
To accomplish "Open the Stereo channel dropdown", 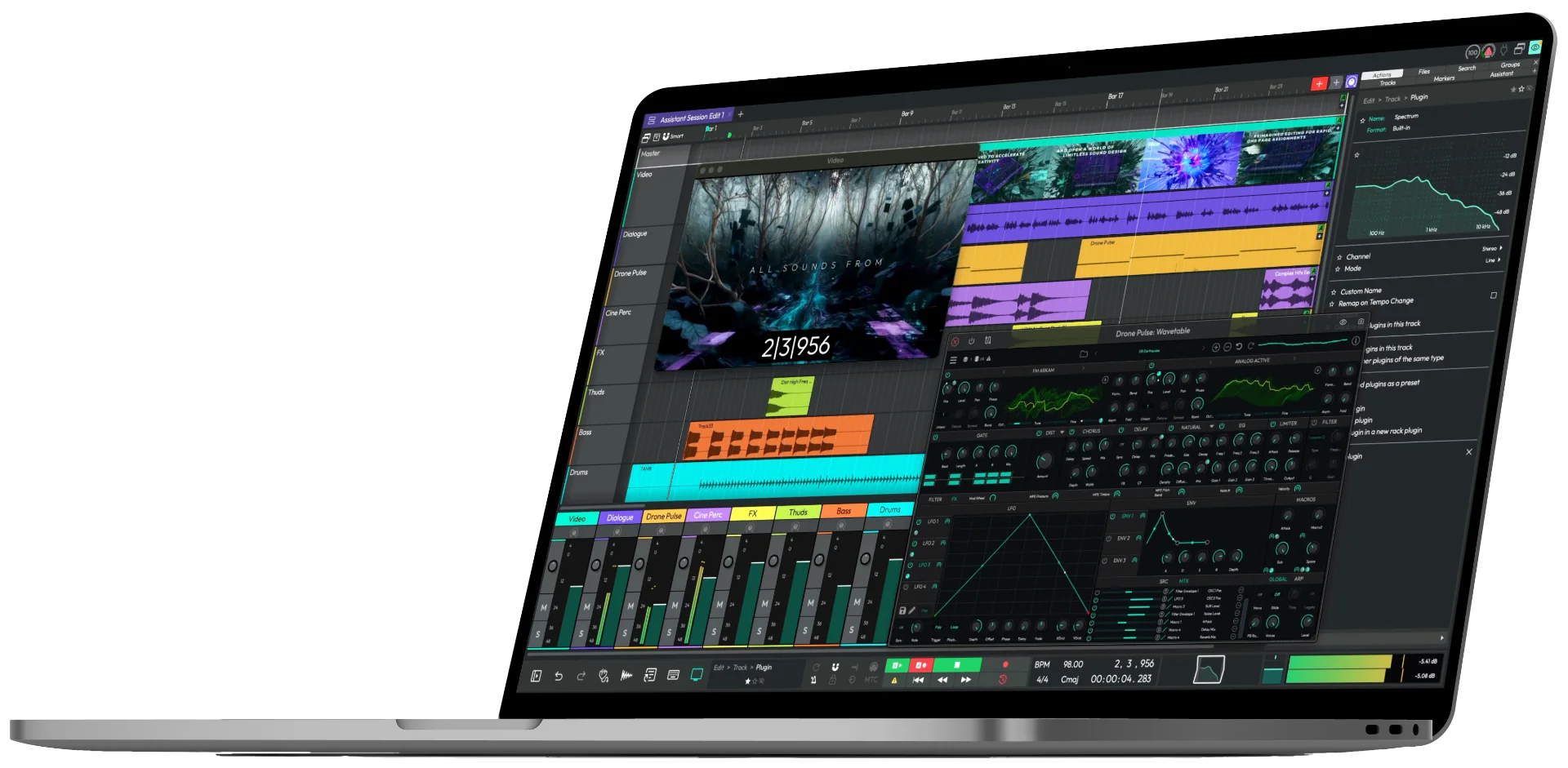I will point(1492,248).
